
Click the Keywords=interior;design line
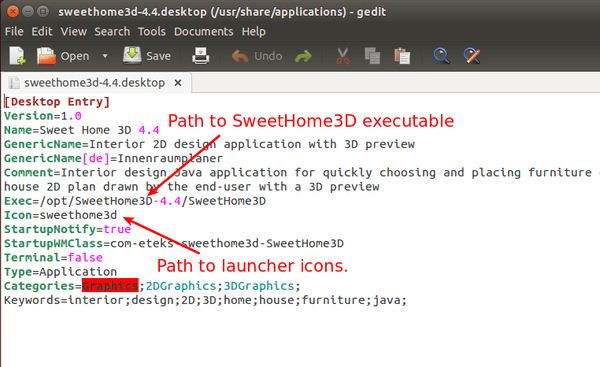click(x=205, y=300)
